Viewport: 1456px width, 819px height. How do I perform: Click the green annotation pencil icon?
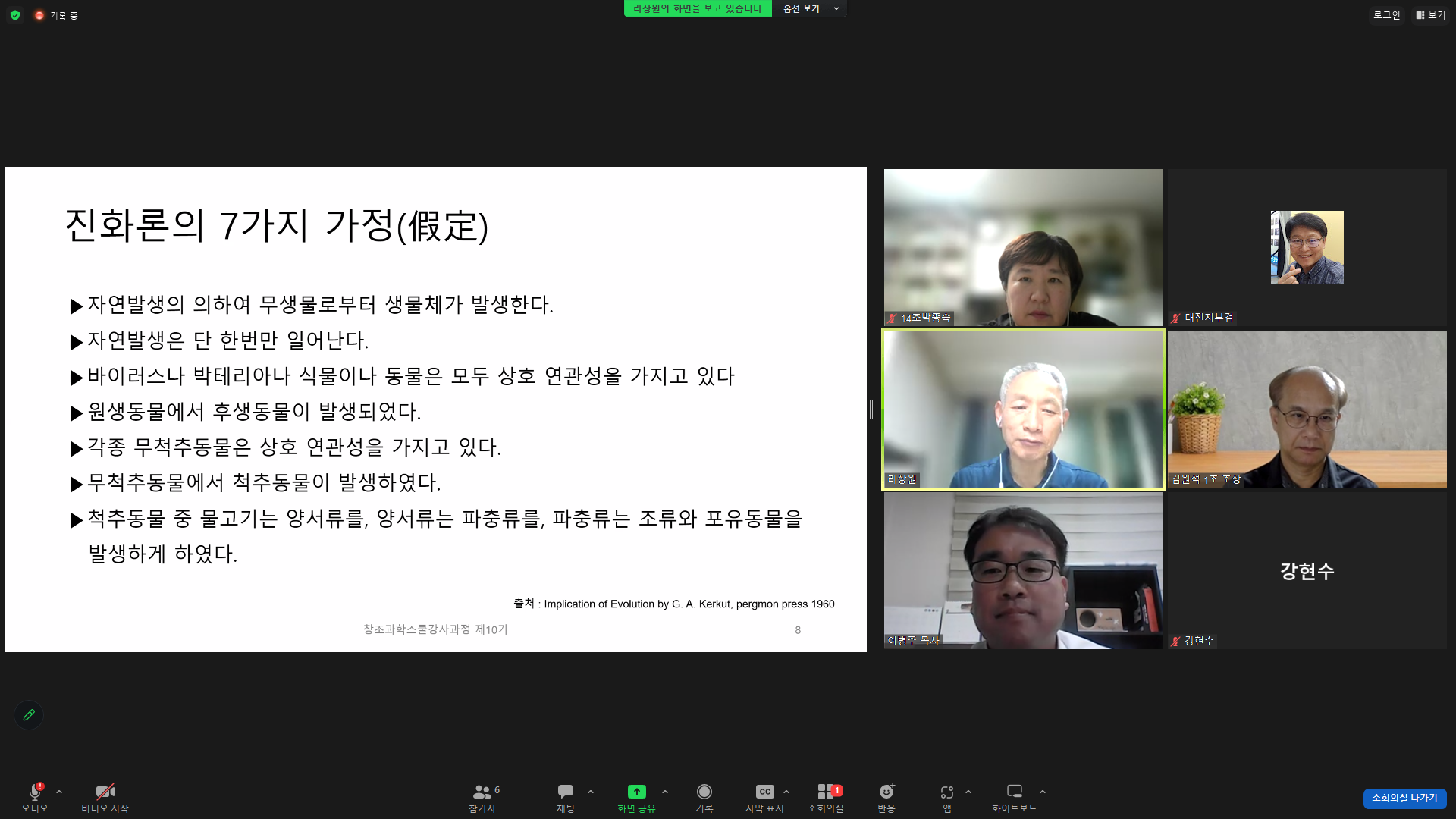tap(29, 715)
